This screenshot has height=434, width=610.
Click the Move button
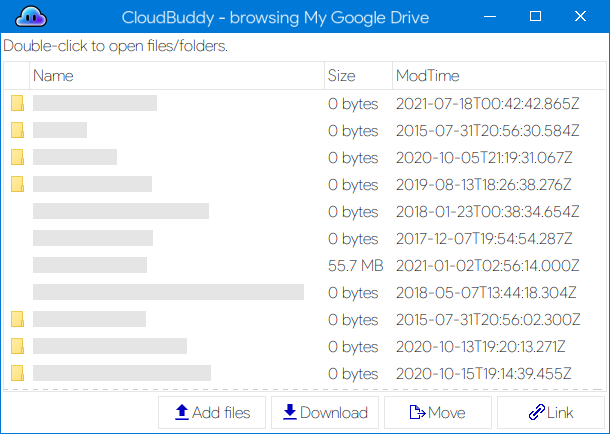tap(438, 413)
